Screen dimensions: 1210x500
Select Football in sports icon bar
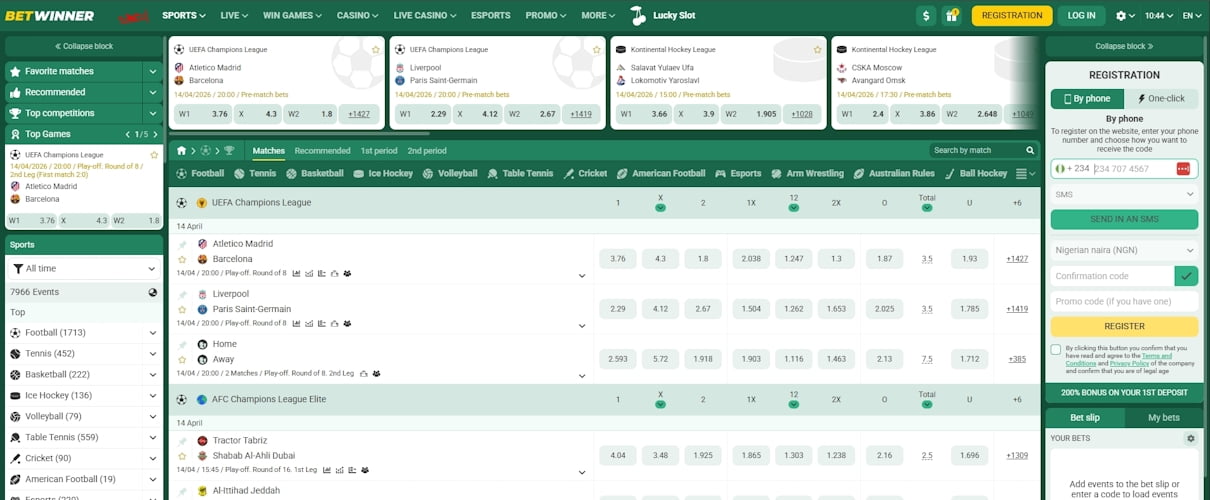[x=200, y=173]
